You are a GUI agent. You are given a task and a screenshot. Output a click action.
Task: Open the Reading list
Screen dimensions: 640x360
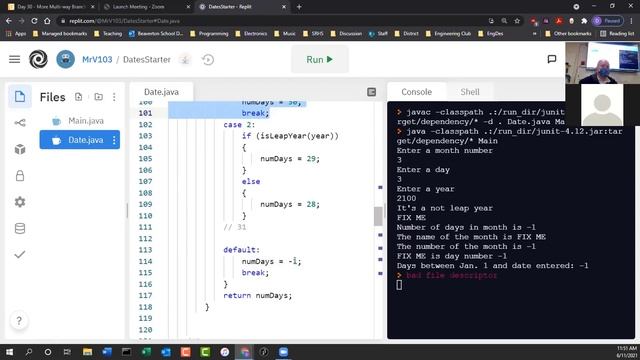617,33
